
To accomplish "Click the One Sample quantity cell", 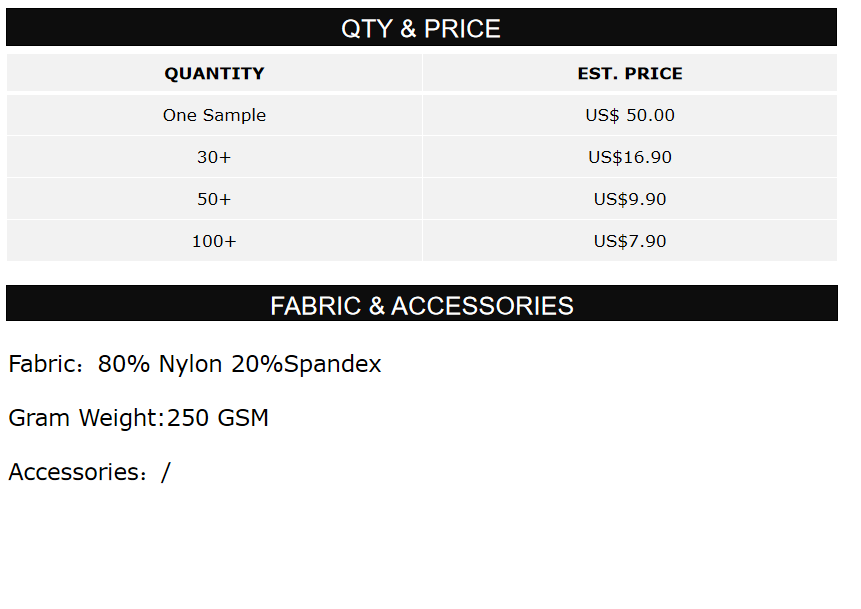I will click(214, 115).
